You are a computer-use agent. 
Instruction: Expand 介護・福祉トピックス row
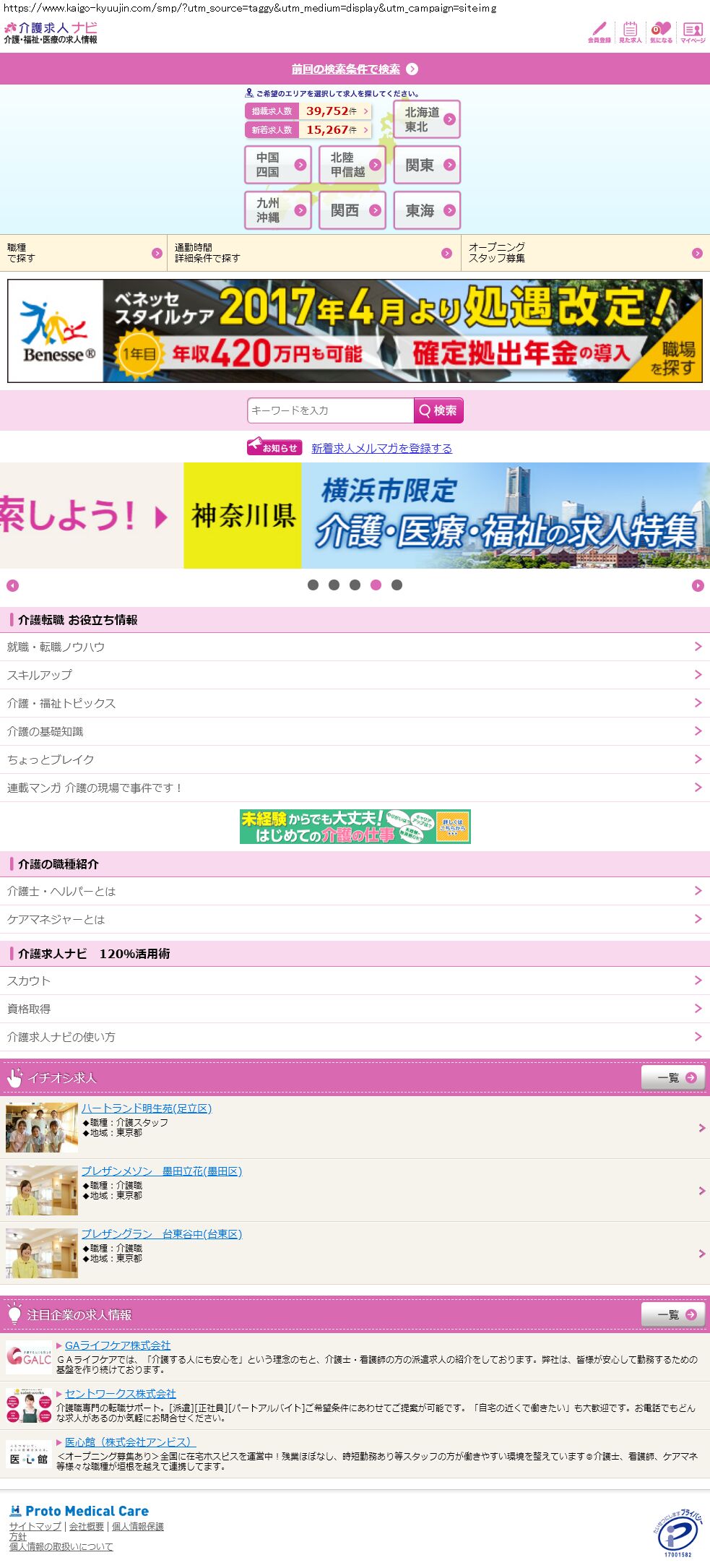pyautogui.click(x=355, y=703)
